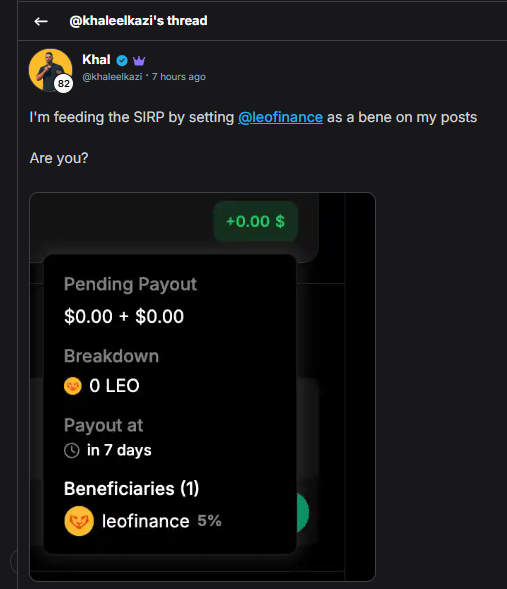Screen dimensions: 507x589
Task: Open the @leofinance mention link
Action: (x=281, y=117)
